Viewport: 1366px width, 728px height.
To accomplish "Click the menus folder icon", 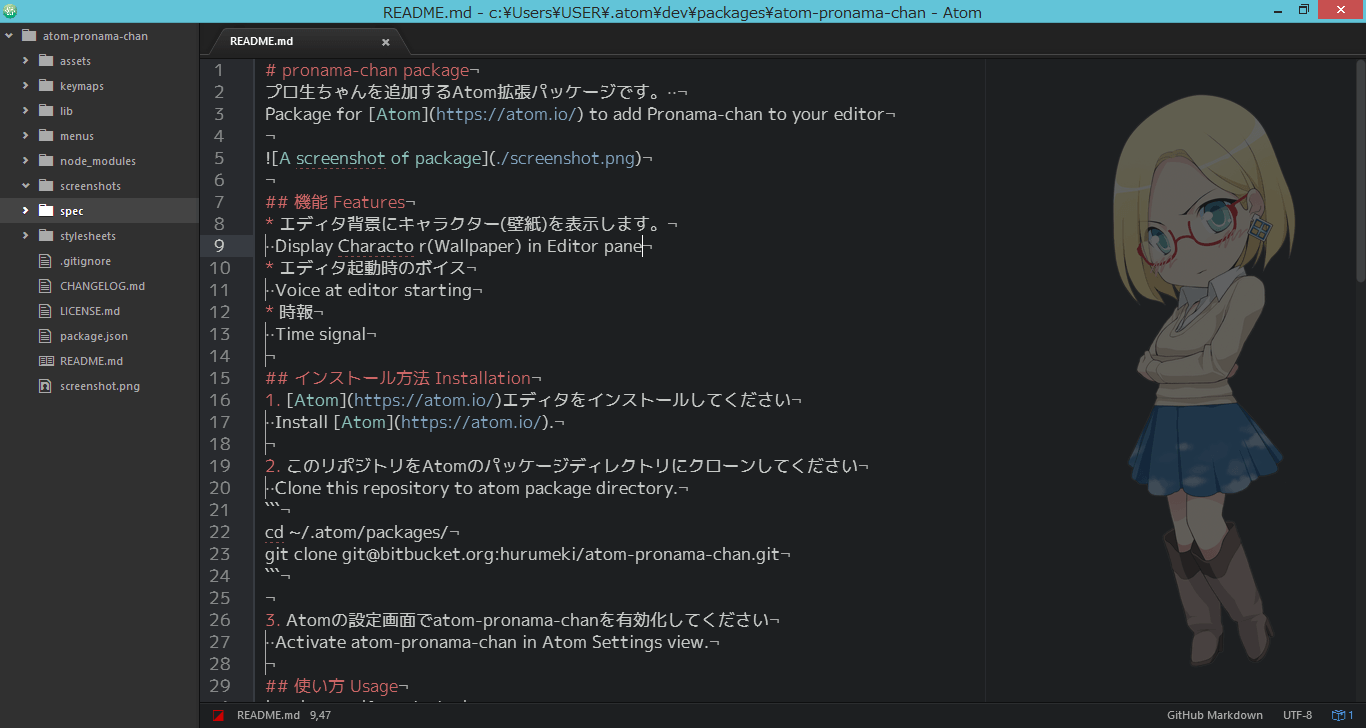I will coord(45,136).
